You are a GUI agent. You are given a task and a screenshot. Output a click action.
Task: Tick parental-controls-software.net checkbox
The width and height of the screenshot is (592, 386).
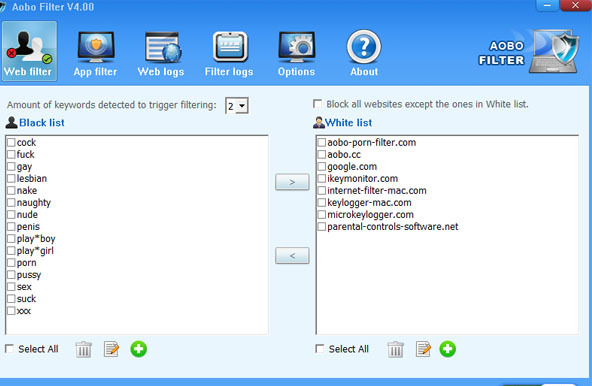tap(322, 227)
